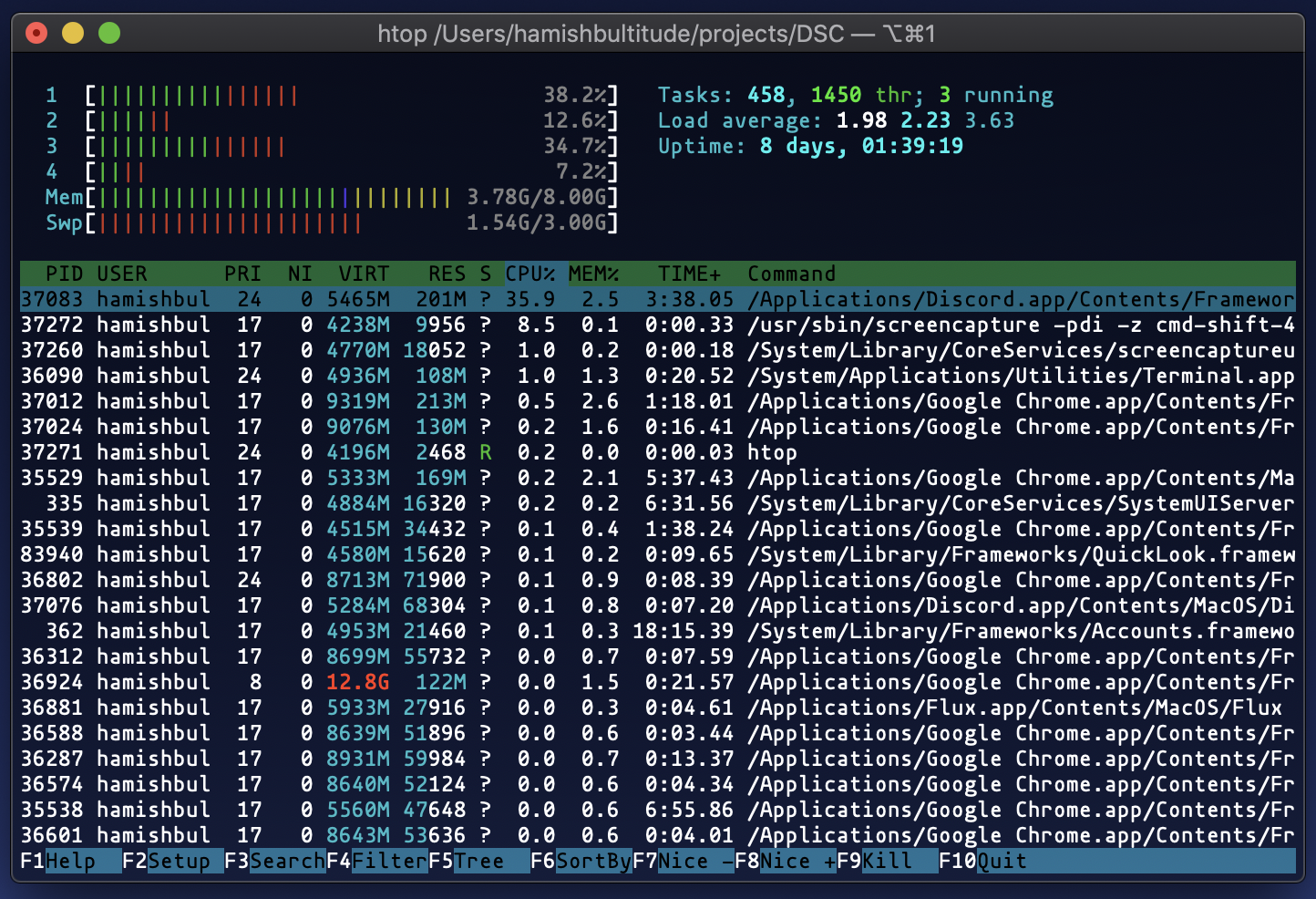1316x899 pixels.
Task: Select Accounts framework row PID 362
Action: pyautogui.click(x=657, y=631)
